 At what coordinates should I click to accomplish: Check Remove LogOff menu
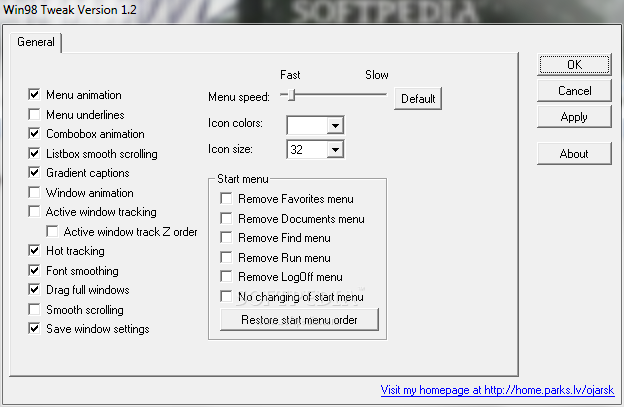coord(226,277)
